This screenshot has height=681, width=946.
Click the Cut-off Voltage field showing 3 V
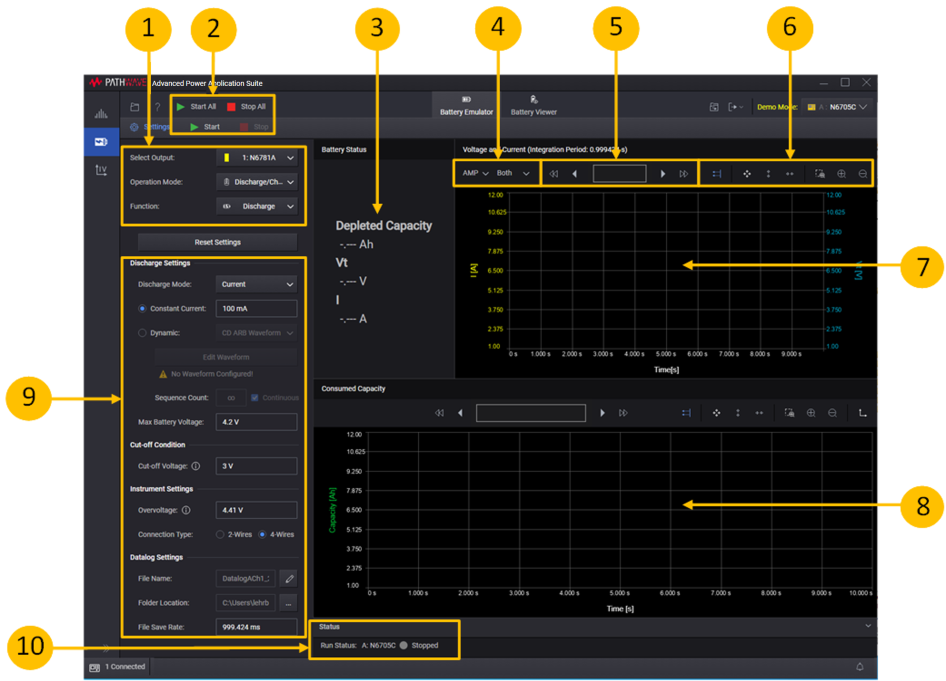point(256,466)
